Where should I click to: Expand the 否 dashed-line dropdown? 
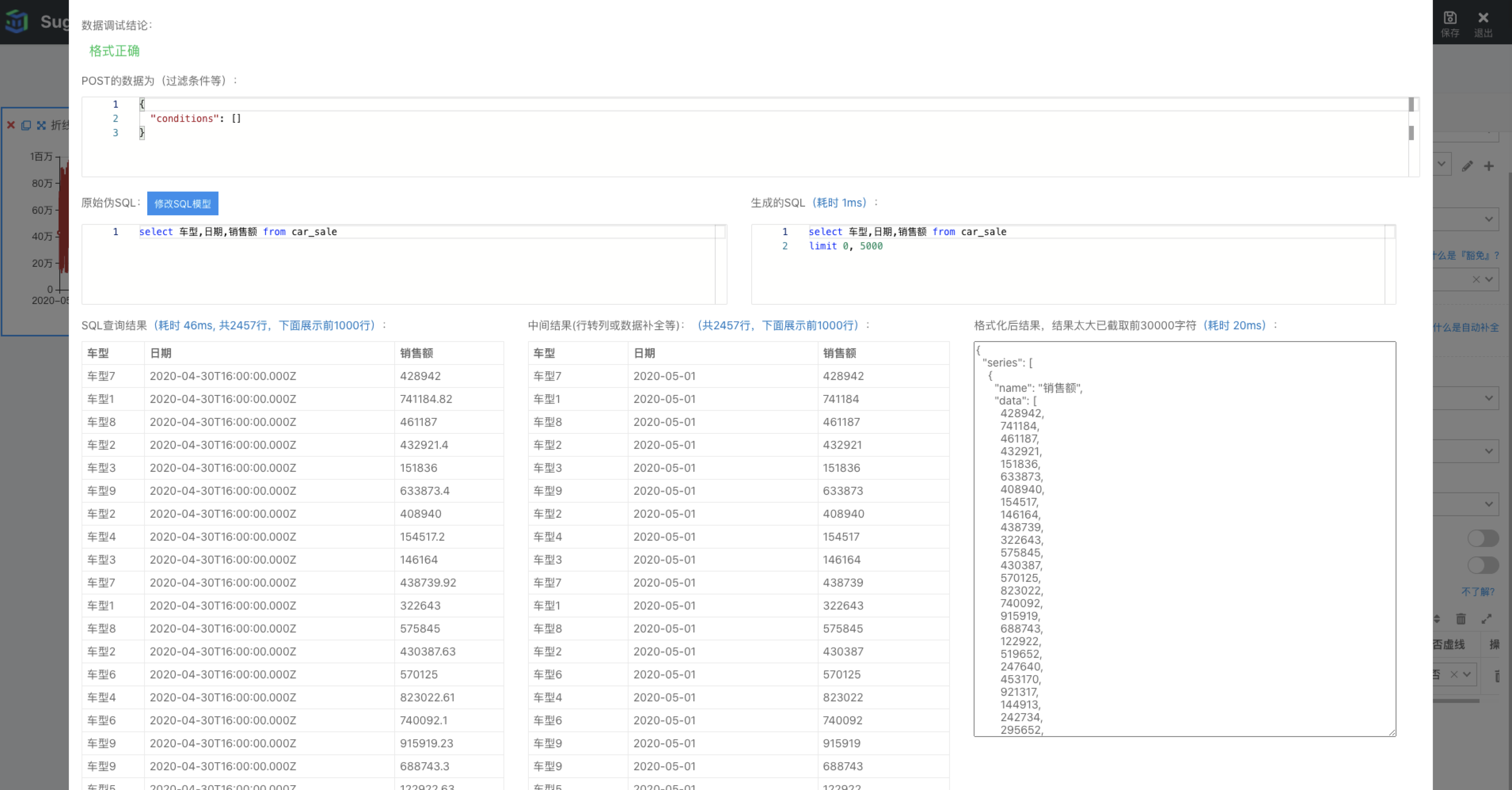click(1467, 674)
